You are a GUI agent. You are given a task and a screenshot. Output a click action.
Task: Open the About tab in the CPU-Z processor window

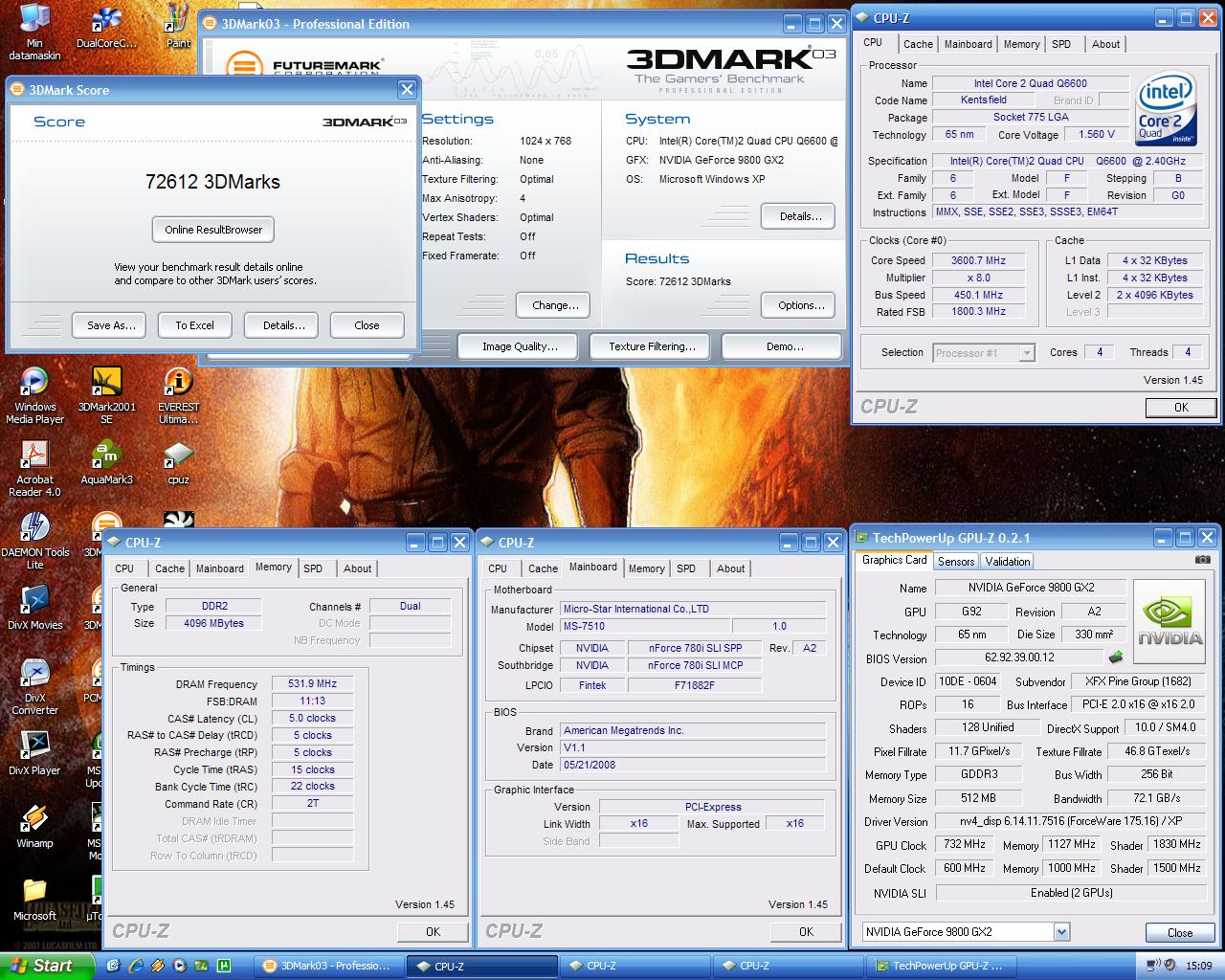point(1105,44)
